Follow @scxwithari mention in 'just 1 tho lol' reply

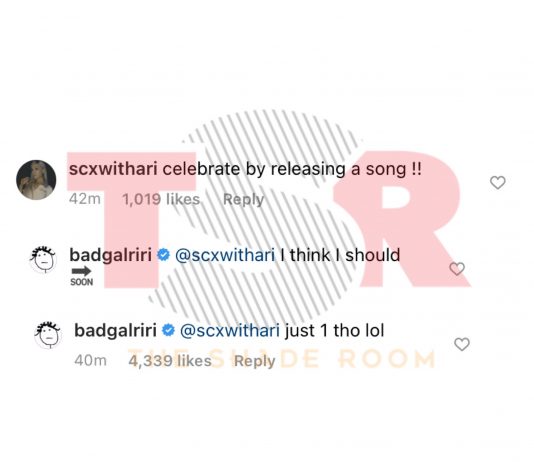coord(230,330)
